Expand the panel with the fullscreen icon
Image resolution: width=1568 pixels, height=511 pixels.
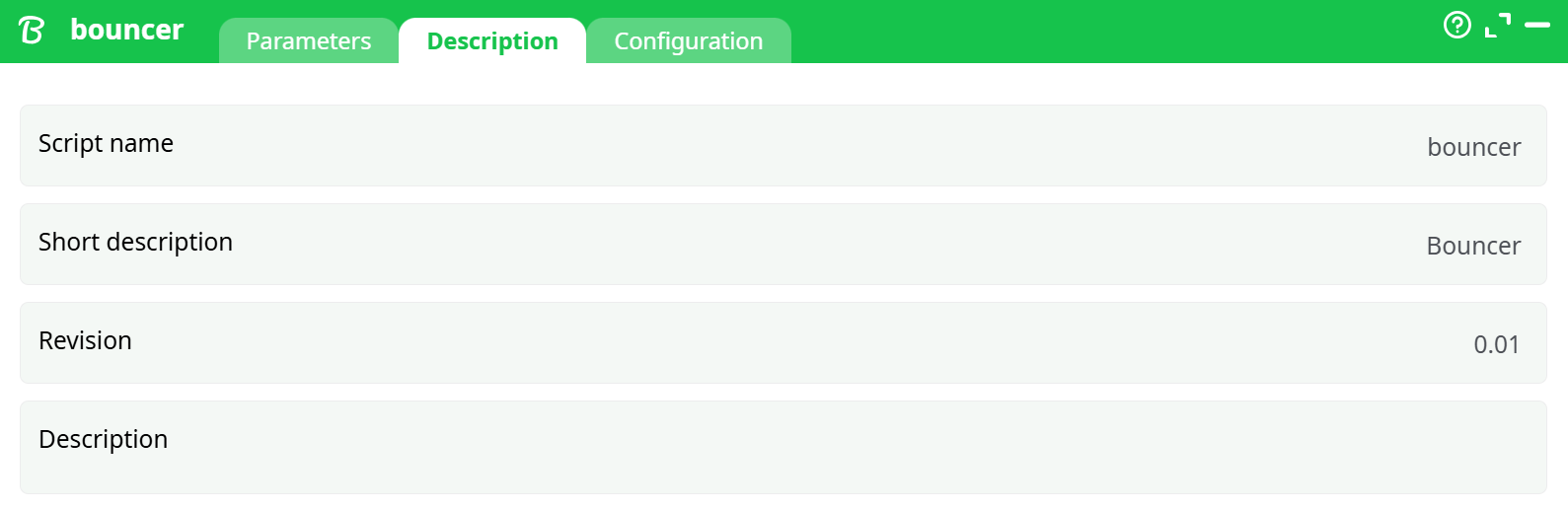click(x=1498, y=25)
